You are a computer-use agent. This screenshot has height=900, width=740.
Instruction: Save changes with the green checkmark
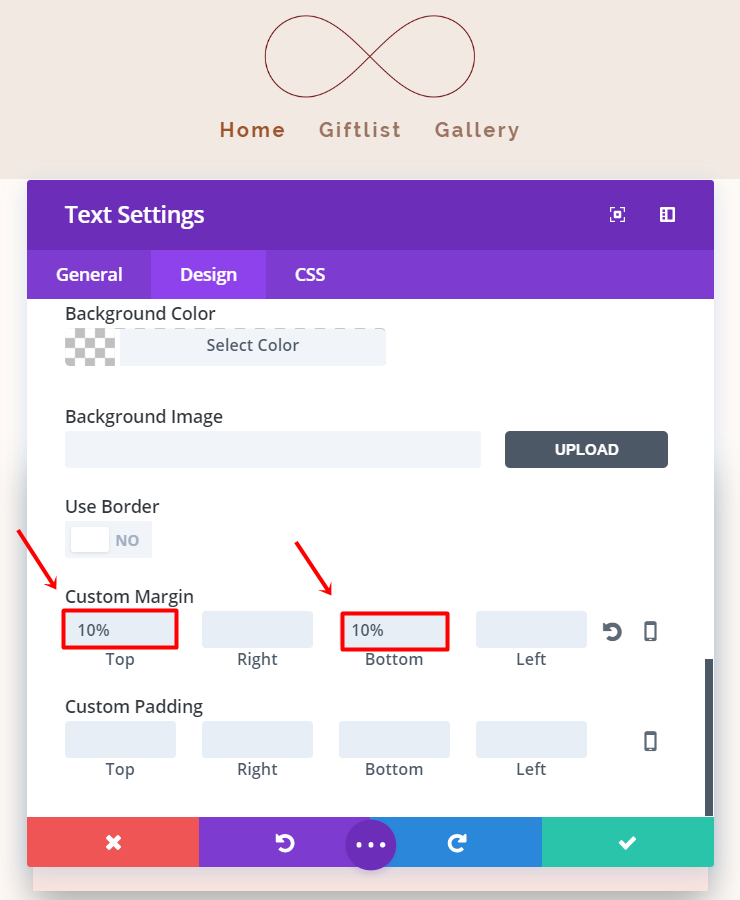coord(627,842)
